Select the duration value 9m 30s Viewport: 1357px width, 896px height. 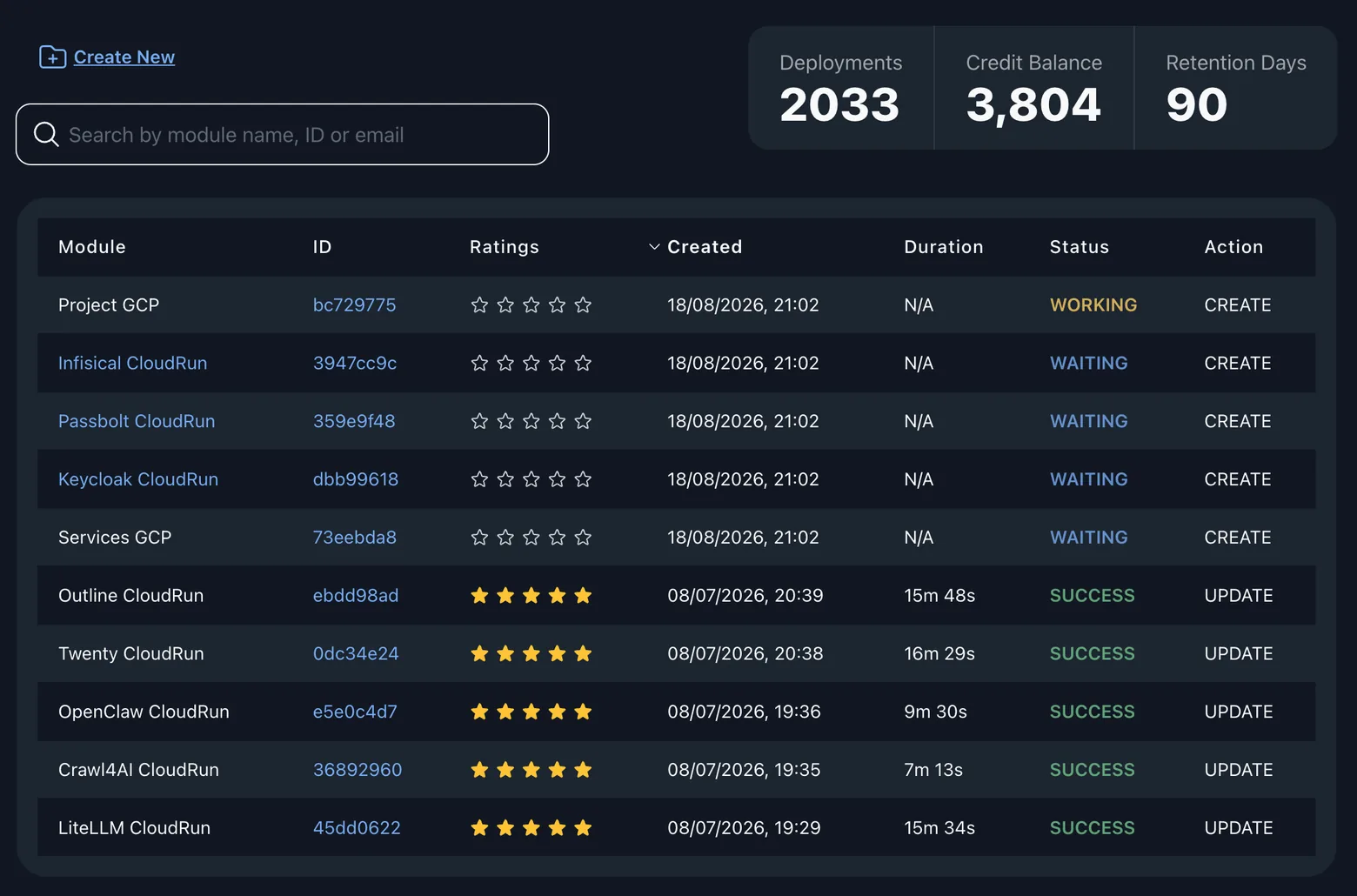pyautogui.click(x=935, y=712)
